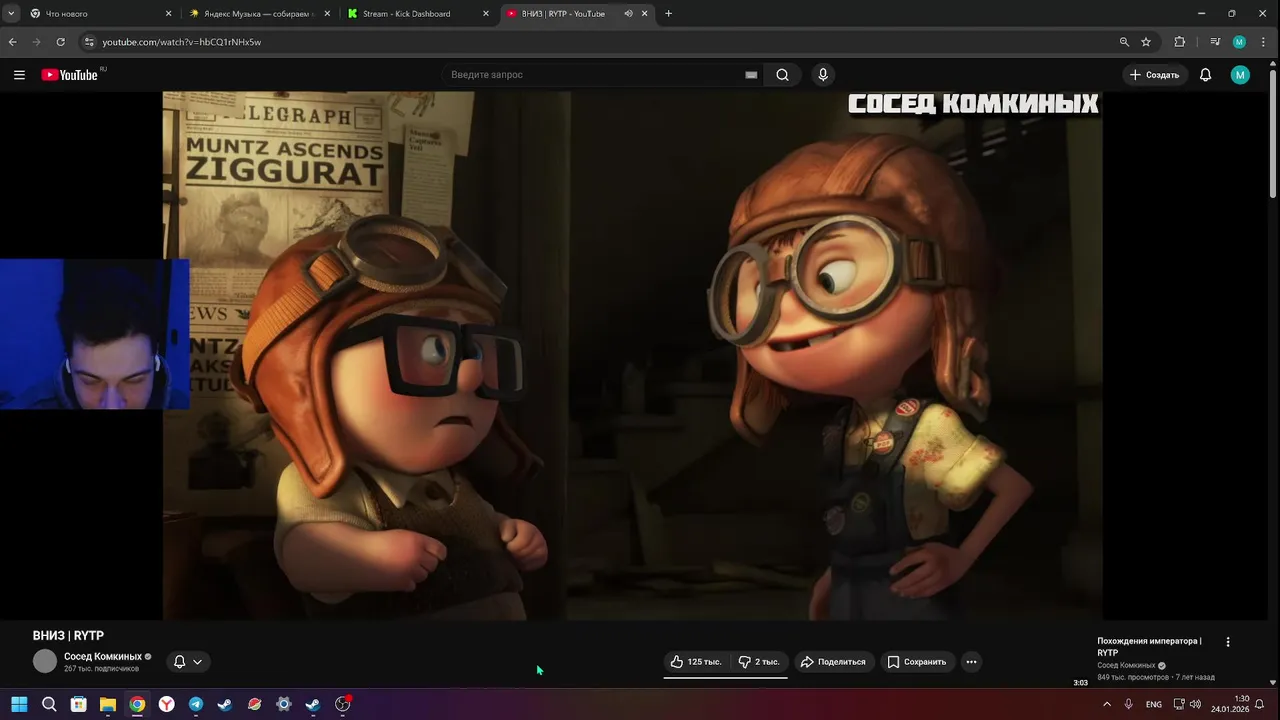The height and width of the screenshot is (720, 1280).
Task: Open options menu for Похождения императора video
Action: click(x=1228, y=642)
